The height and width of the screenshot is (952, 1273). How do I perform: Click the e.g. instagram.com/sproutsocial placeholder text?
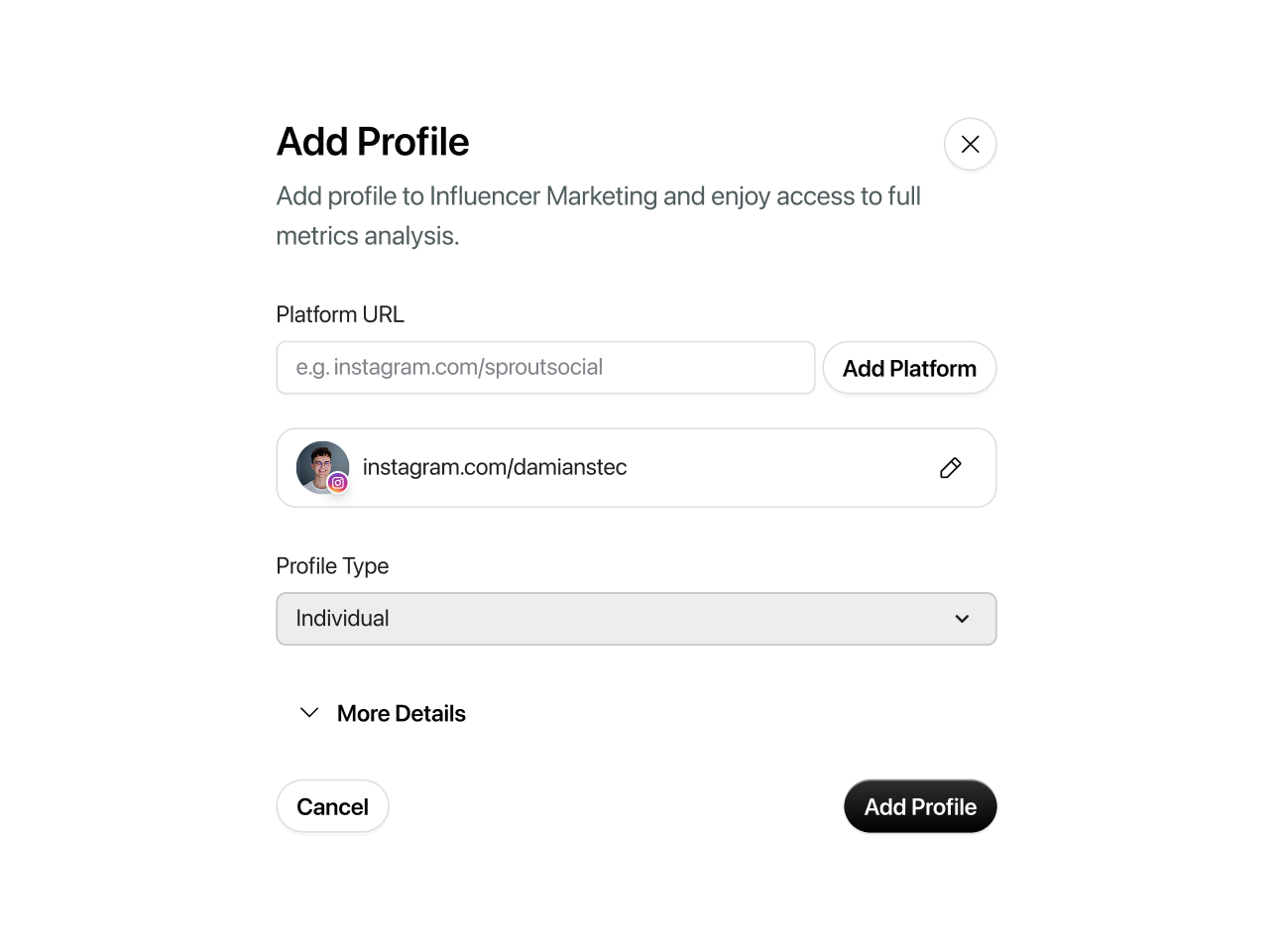click(449, 367)
